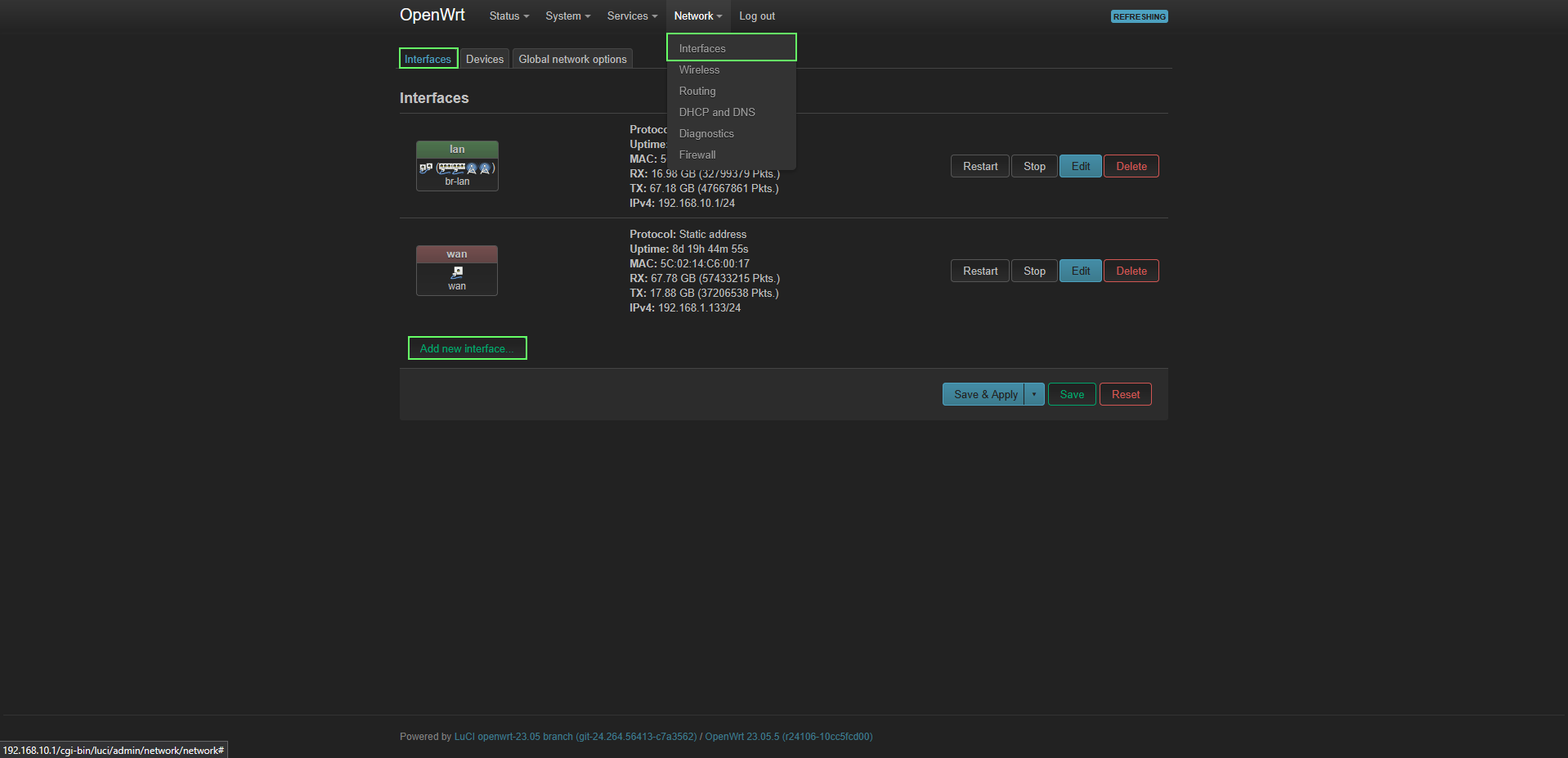Open Firewall from the Network menu
Screen dimensions: 1568x758
click(732, 155)
